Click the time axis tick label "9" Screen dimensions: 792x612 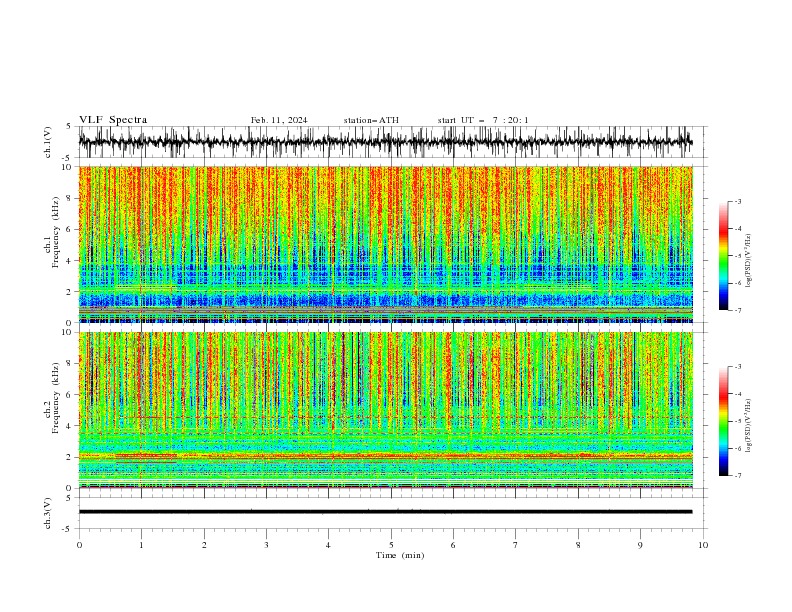coord(640,545)
